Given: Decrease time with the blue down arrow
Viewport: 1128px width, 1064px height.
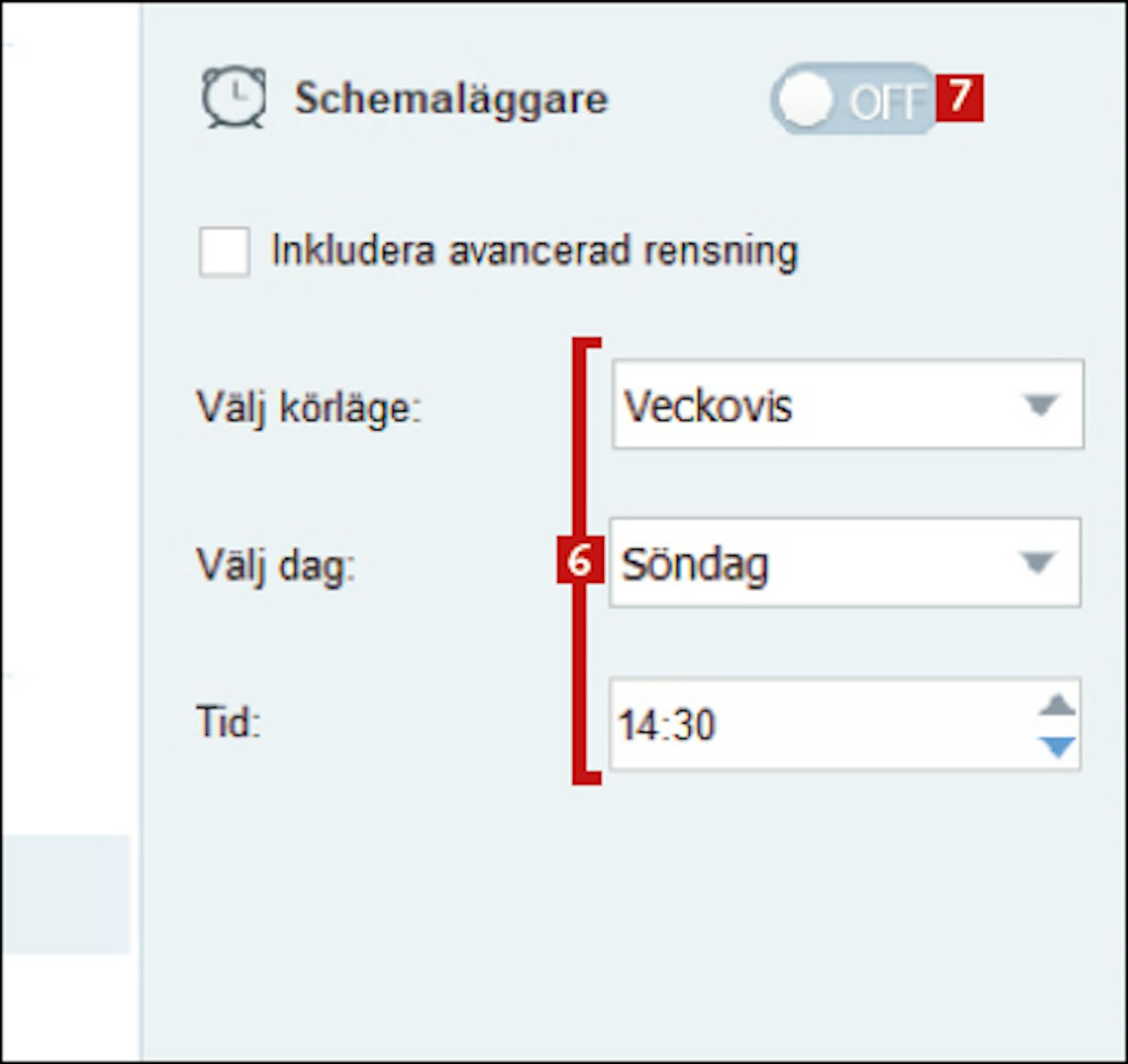Looking at the screenshot, I should coord(1058,747).
